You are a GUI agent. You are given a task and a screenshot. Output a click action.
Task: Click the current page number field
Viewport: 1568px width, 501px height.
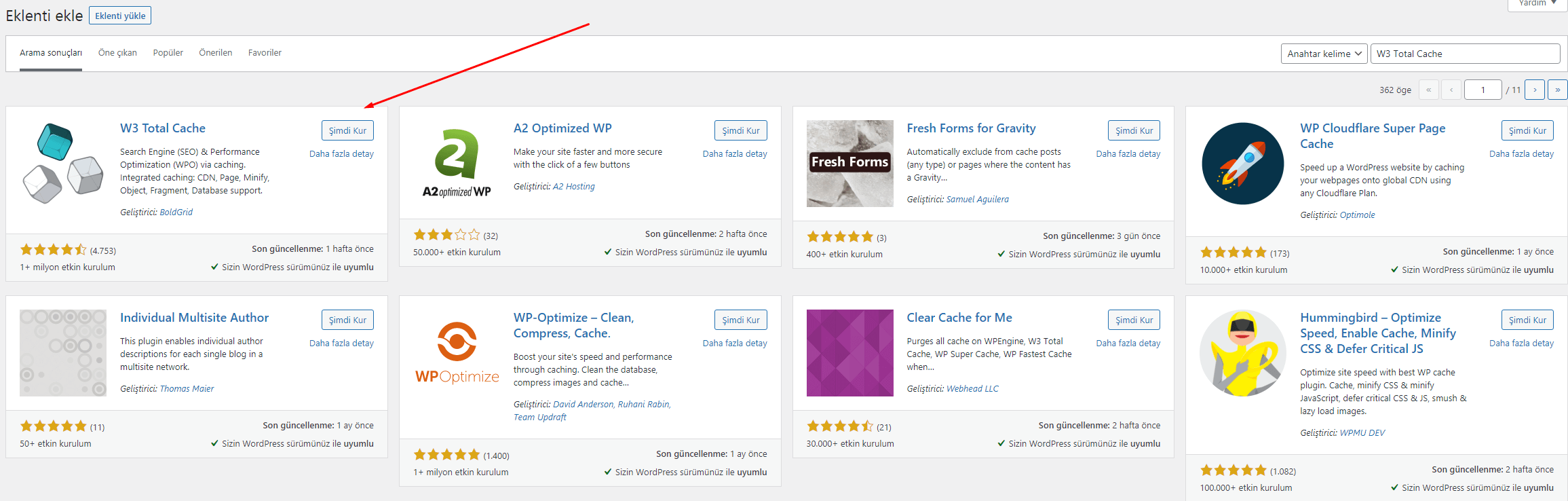click(1483, 90)
